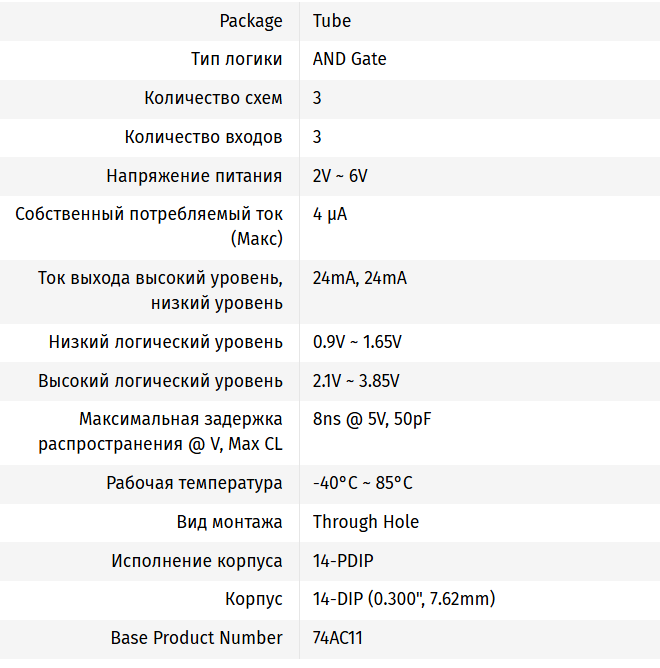Select the '14-PDIP' case value

pyautogui.click(x=343, y=561)
